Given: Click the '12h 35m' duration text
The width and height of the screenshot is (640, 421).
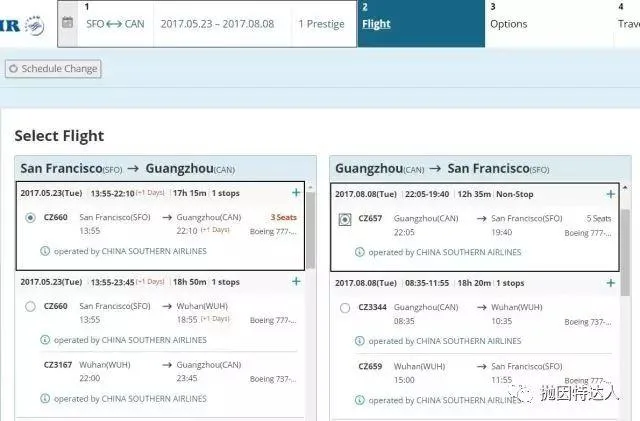Looking at the screenshot, I should [x=474, y=194].
